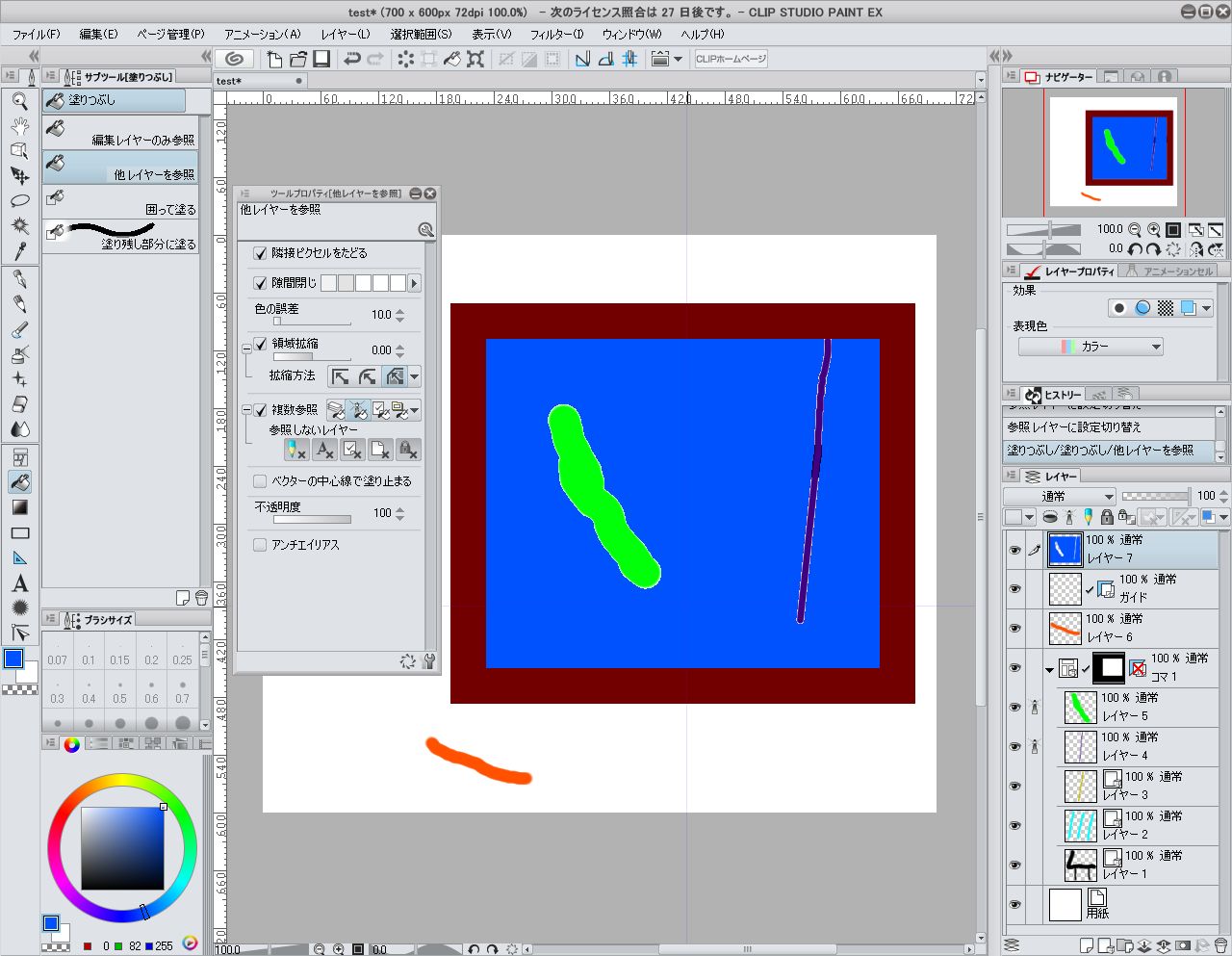The image size is (1232, 956).
Task: Select the Eraser tool
Action: [x=19, y=404]
